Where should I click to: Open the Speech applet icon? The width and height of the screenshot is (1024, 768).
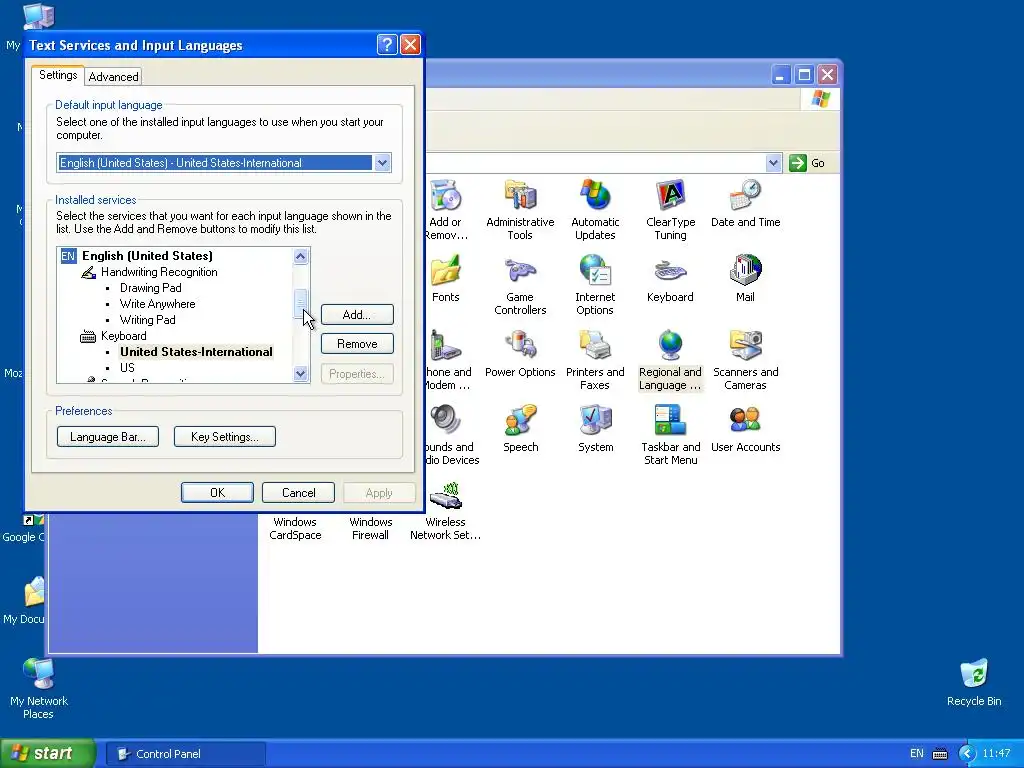click(520, 429)
